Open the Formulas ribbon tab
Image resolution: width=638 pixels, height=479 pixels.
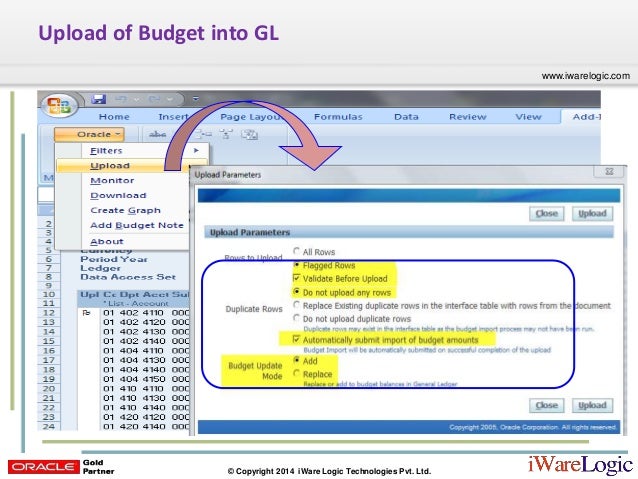338,117
